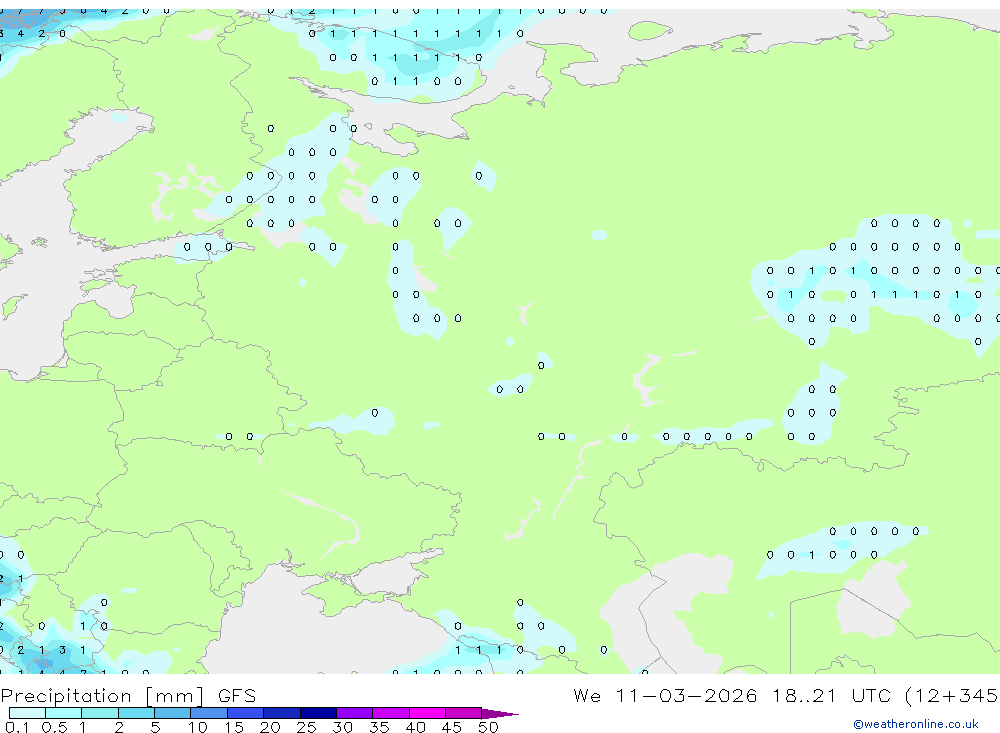Select the 5–10 mm legend color box
Viewport: 1000px width, 733px height.
click(x=173, y=713)
